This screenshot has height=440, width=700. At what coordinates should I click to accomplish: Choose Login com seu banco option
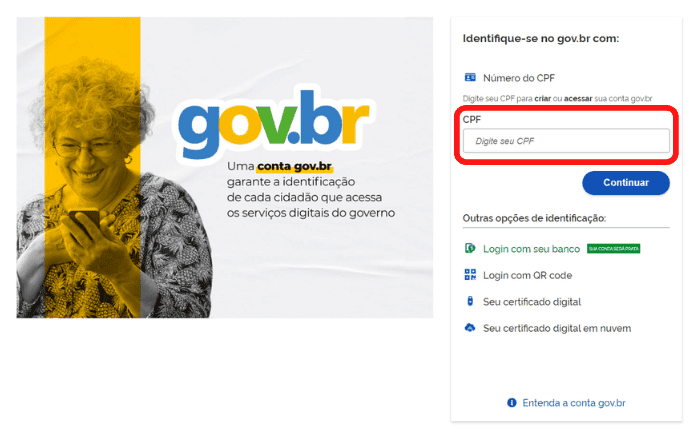pos(531,249)
